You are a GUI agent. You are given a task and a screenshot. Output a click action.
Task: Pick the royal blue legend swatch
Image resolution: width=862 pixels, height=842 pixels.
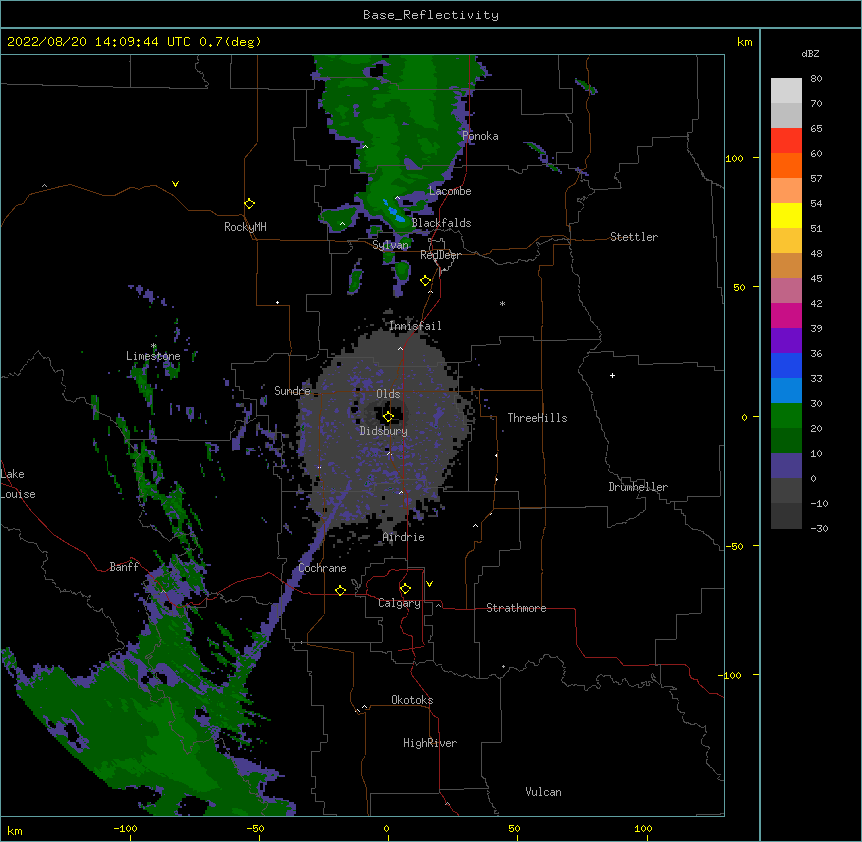point(786,365)
